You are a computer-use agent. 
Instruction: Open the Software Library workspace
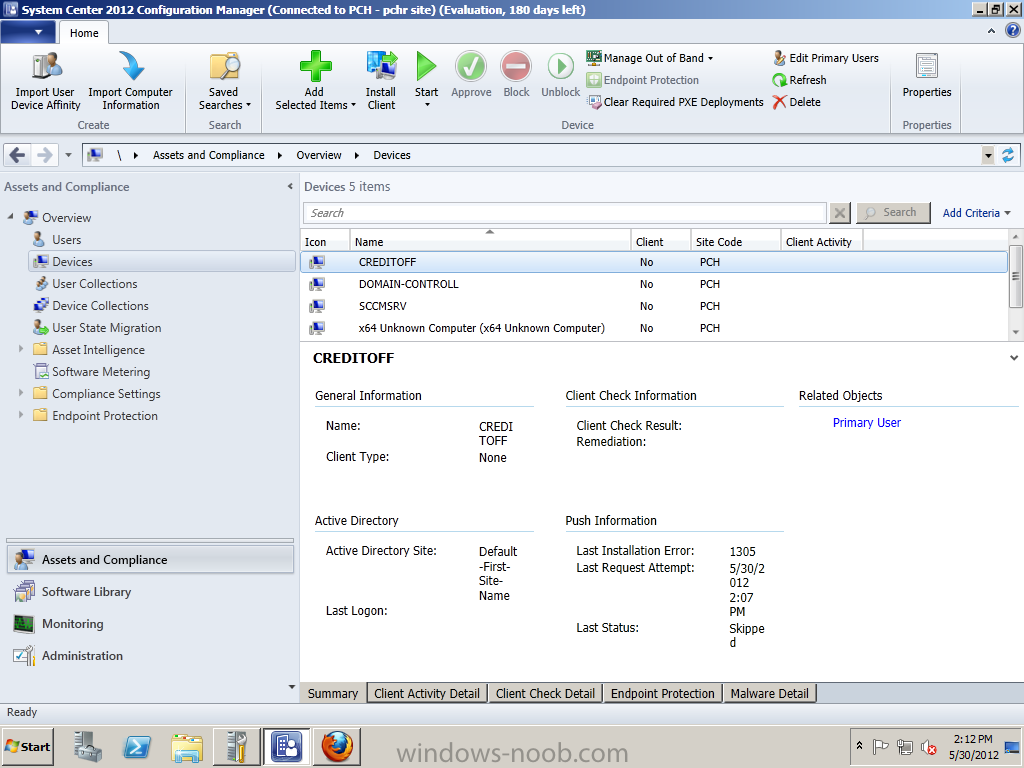[150, 592]
